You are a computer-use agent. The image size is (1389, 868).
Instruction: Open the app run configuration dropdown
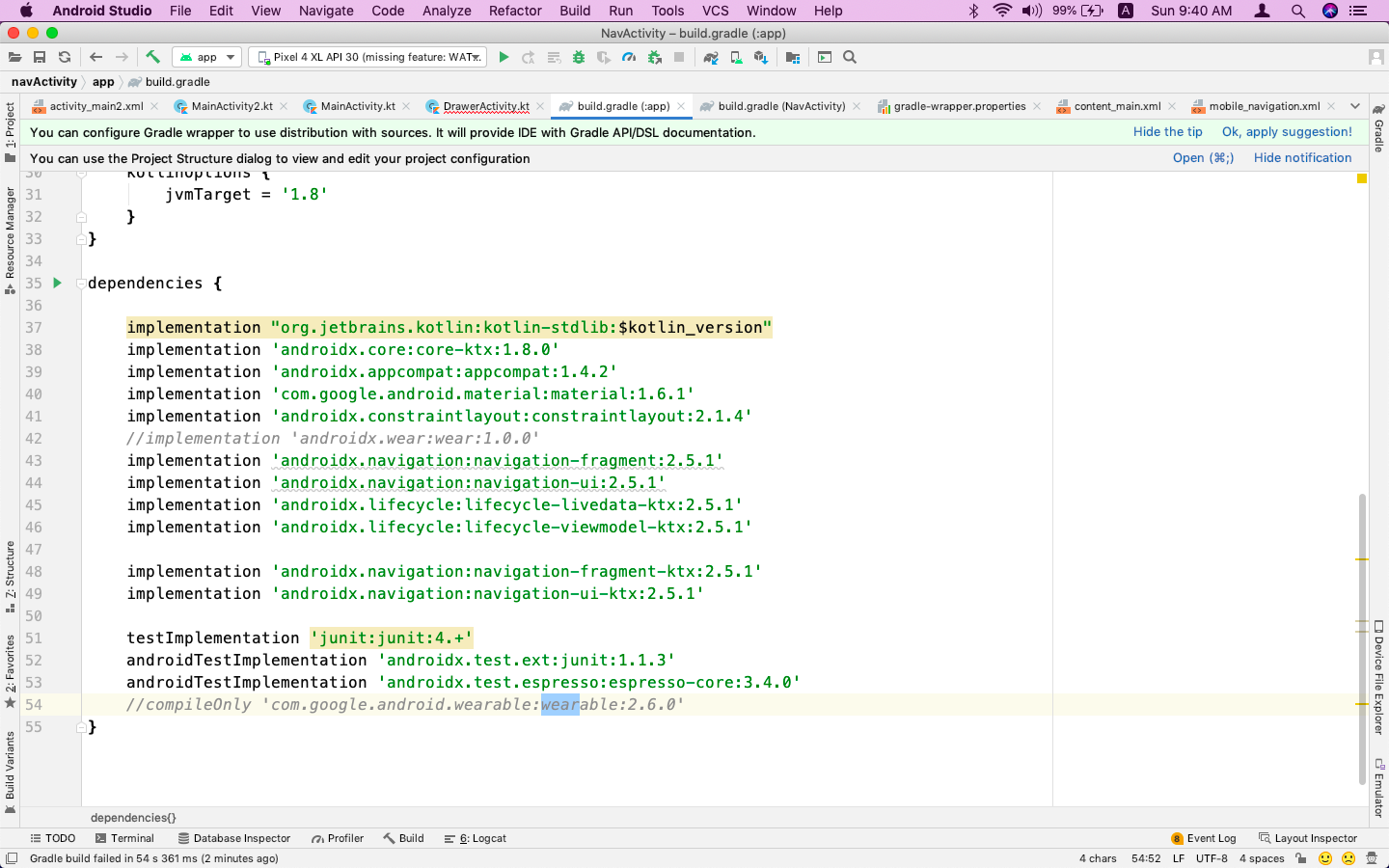pos(206,58)
